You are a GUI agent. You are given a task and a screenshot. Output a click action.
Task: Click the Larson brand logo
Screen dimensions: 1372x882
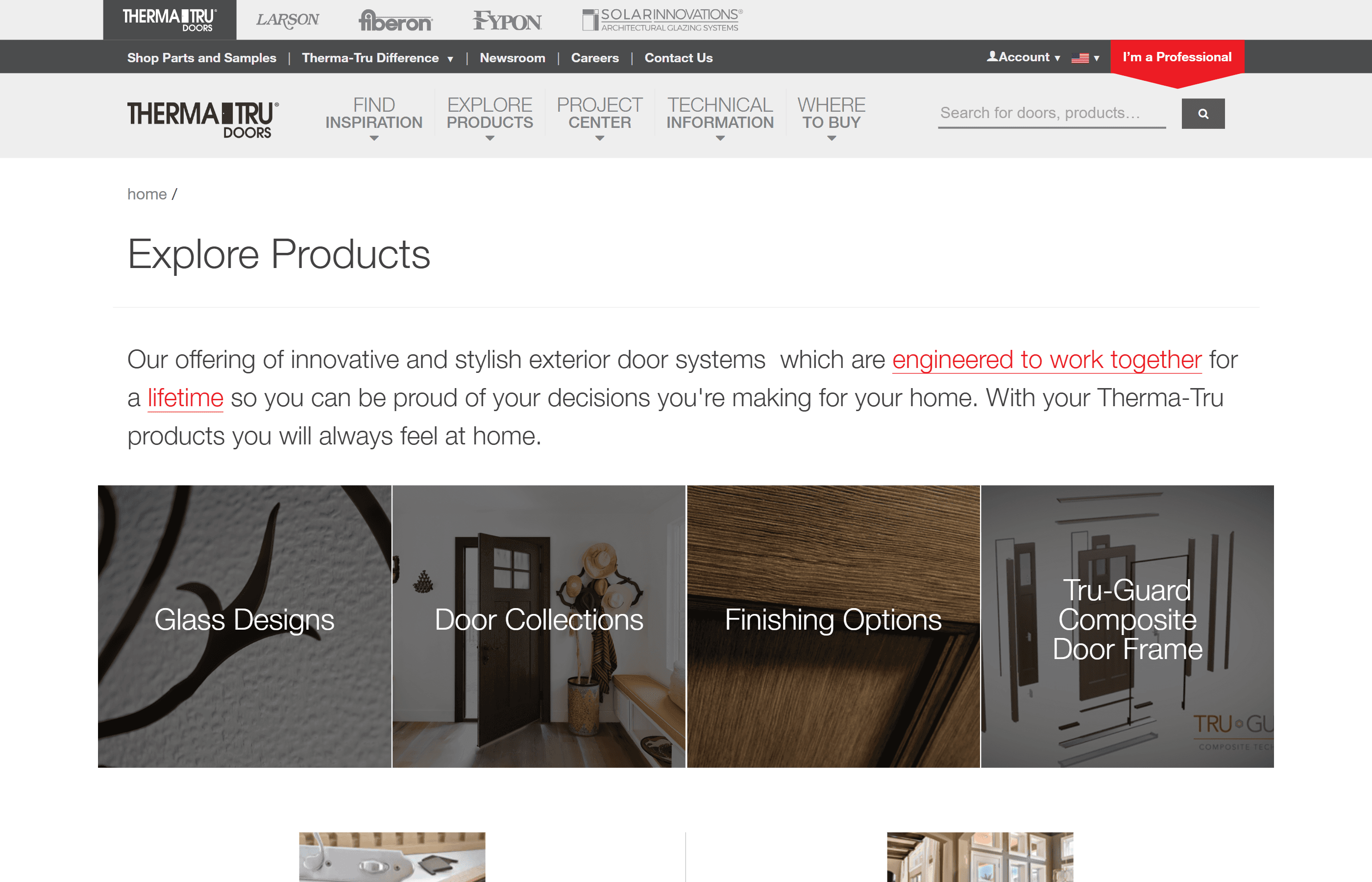[x=288, y=20]
